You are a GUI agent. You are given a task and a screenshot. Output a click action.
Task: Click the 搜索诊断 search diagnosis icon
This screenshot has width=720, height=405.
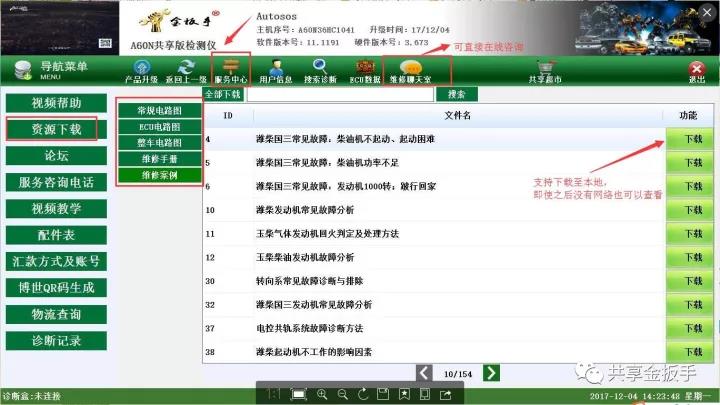coord(320,71)
